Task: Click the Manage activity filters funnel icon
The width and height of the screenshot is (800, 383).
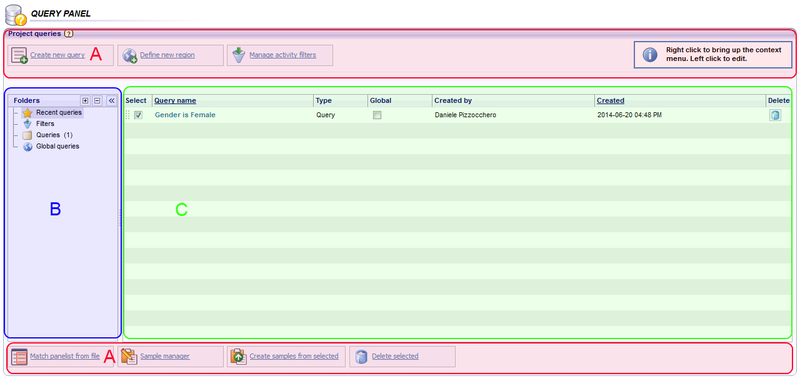Action: tap(239, 55)
